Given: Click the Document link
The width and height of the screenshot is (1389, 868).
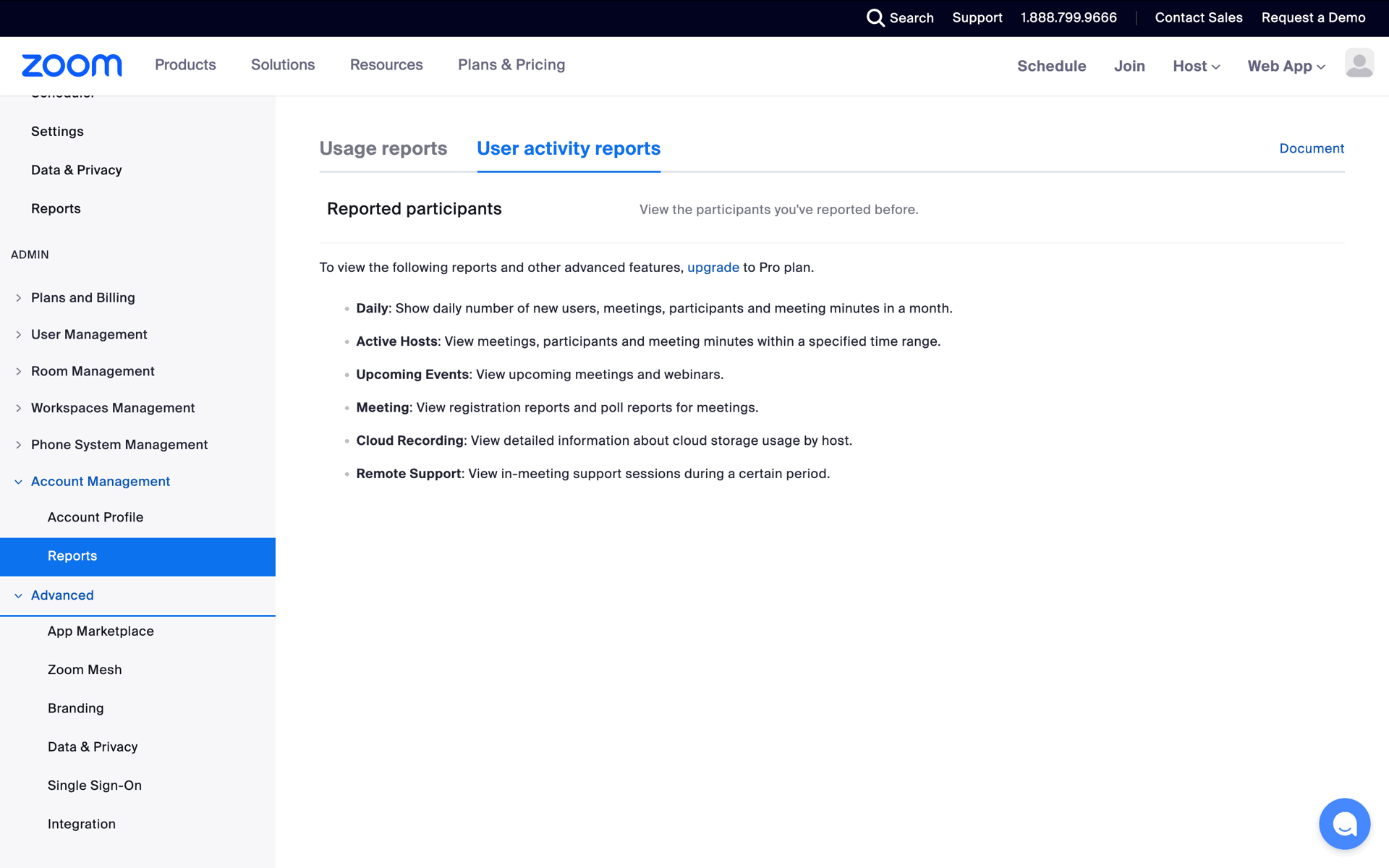Looking at the screenshot, I should coord(1312,148).
